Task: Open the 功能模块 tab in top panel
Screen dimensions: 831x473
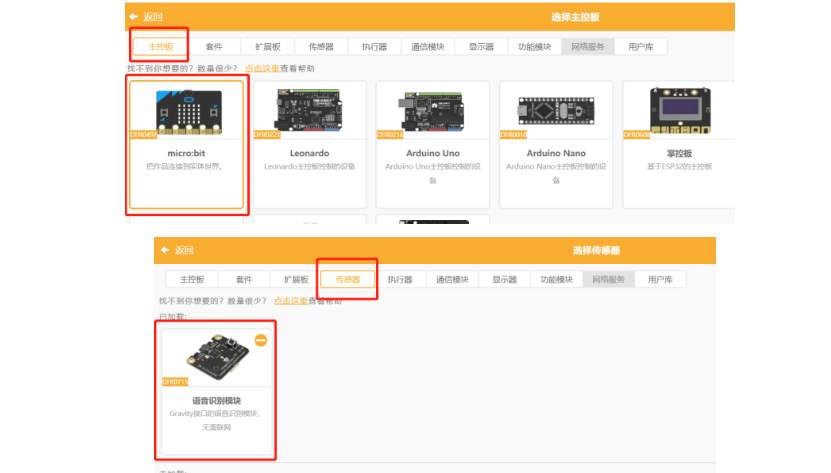Action: pos(535,47)
